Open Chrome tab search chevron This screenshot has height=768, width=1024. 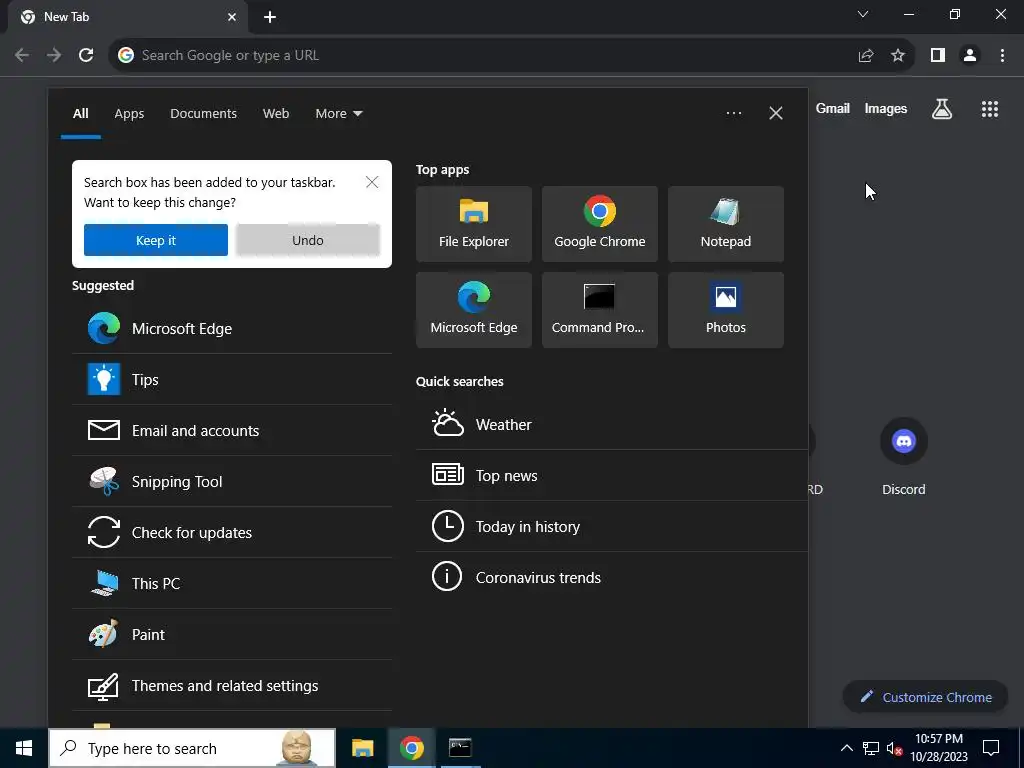[x=863, y=14]
